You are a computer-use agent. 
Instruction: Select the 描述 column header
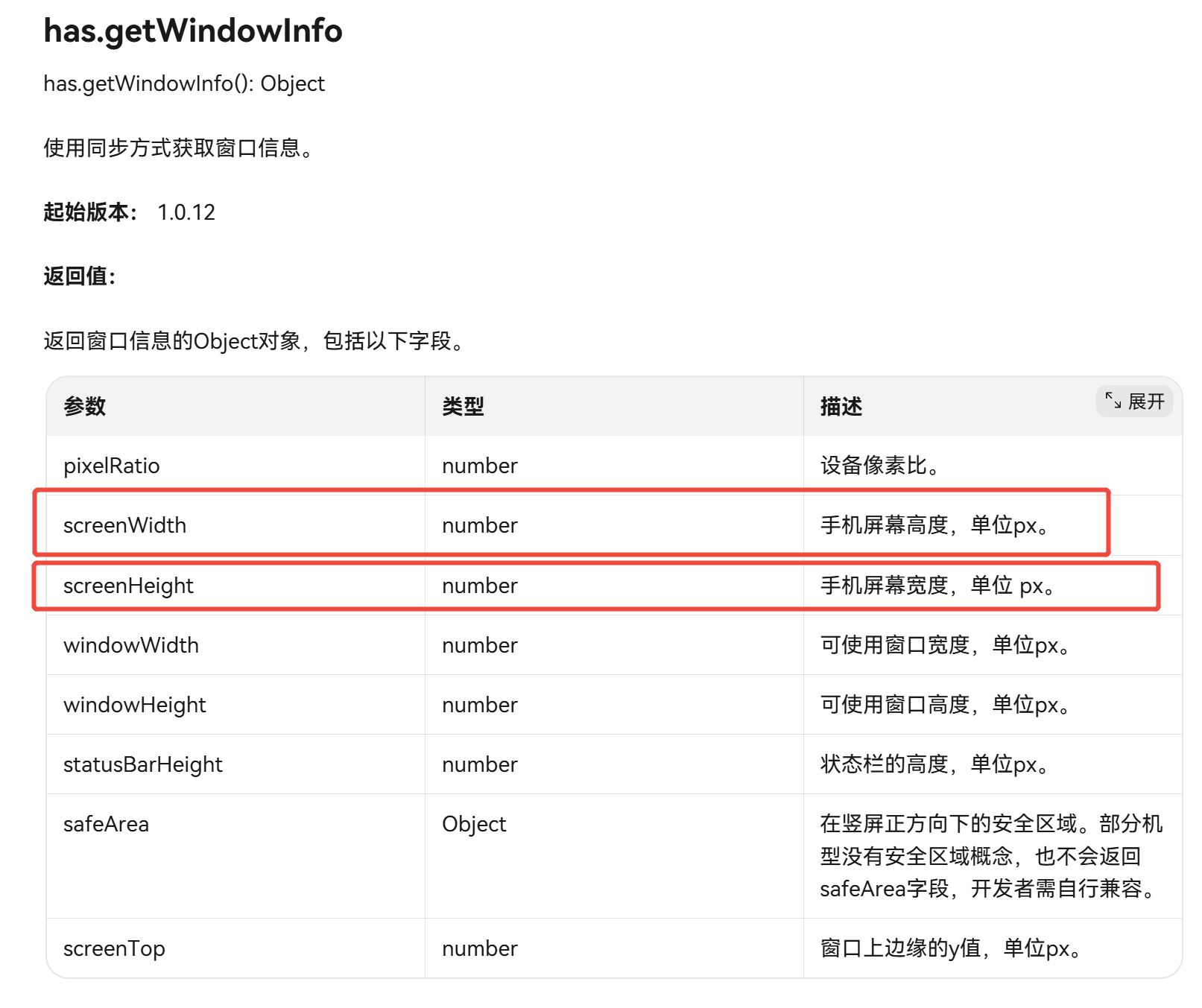tap(841, 406)
